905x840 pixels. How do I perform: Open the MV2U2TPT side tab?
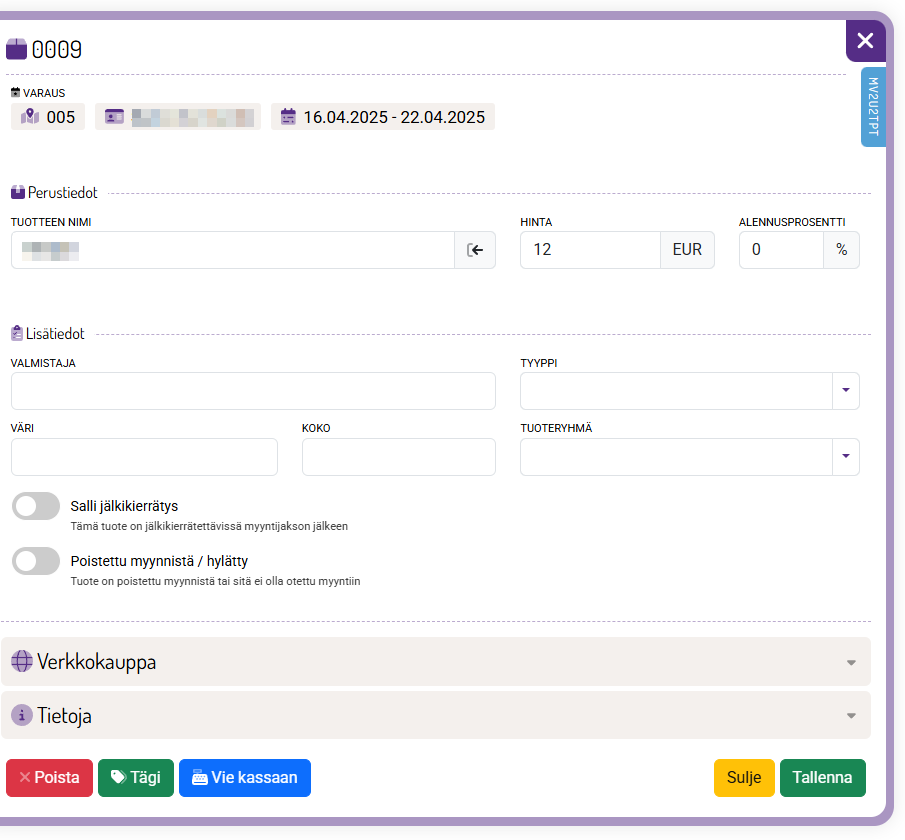872,107
